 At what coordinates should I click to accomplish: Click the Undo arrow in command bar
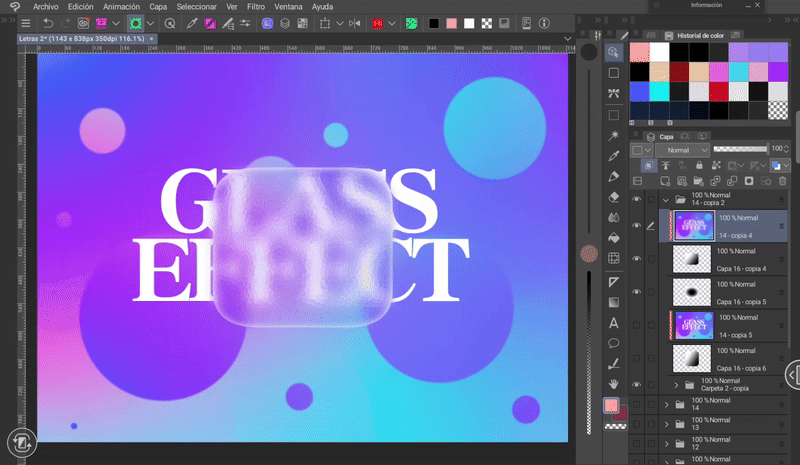pos(47,22)
